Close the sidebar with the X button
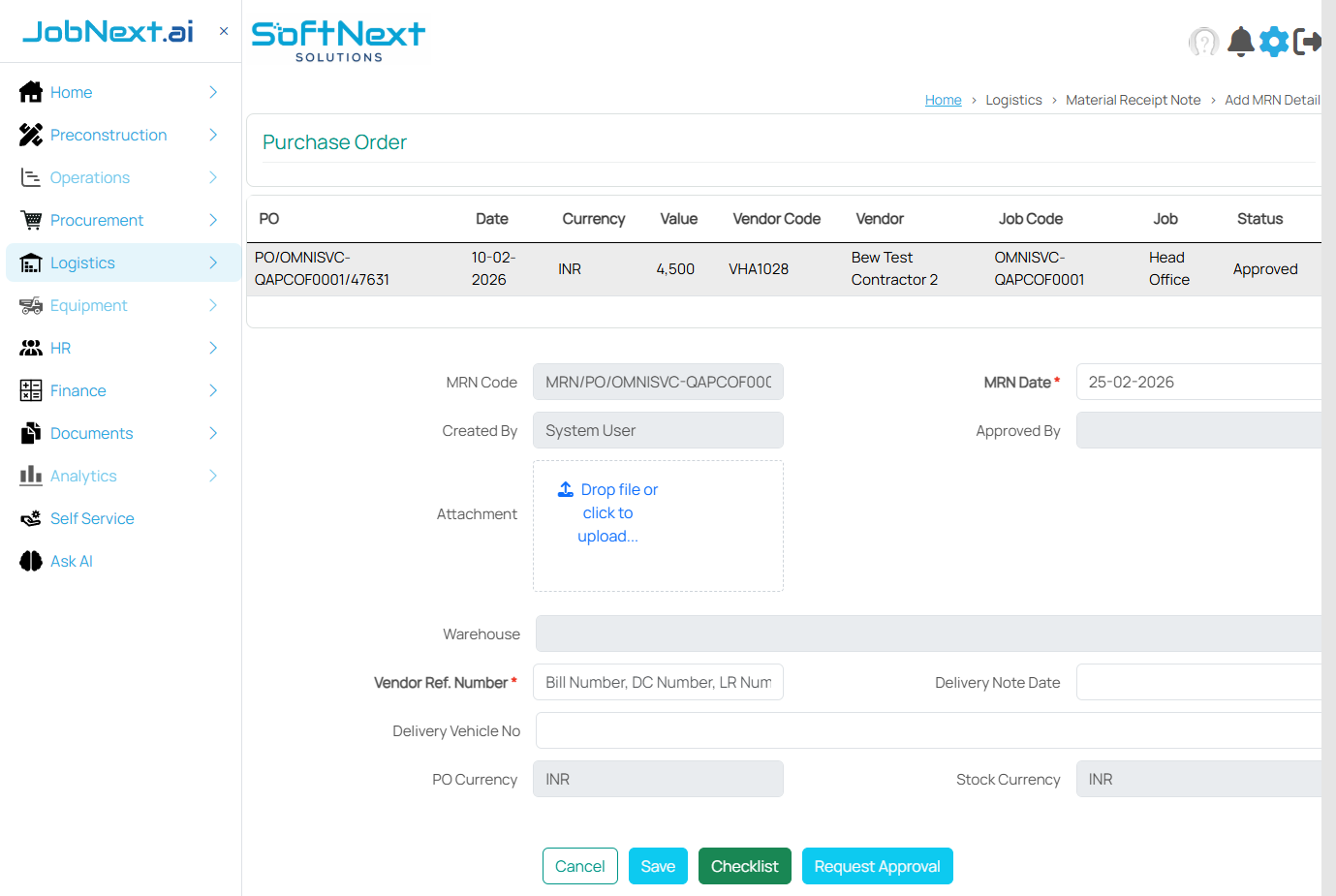 [224, 31]
